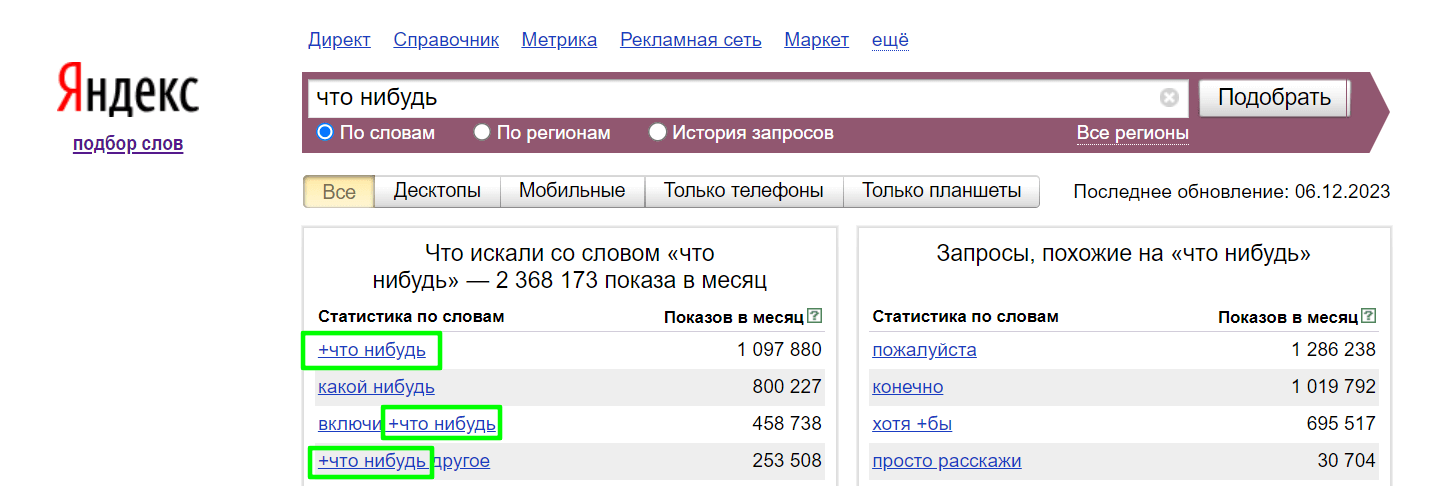Open the Директ link

tap(339, 40)
